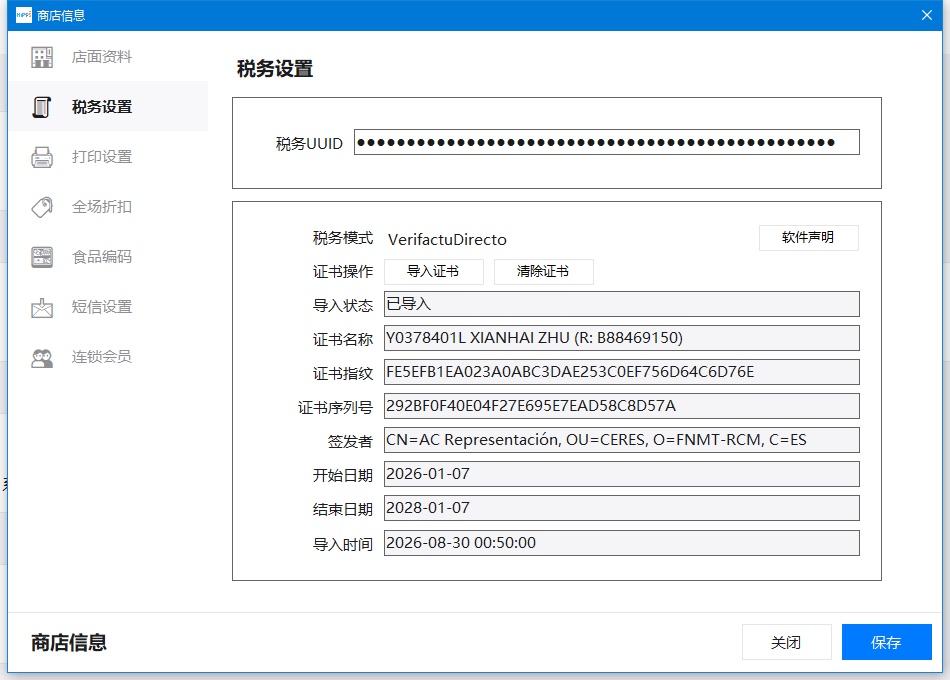Click the 证书指纹 field
Viewport: 950px width, 680px height.
coord(622,372)
